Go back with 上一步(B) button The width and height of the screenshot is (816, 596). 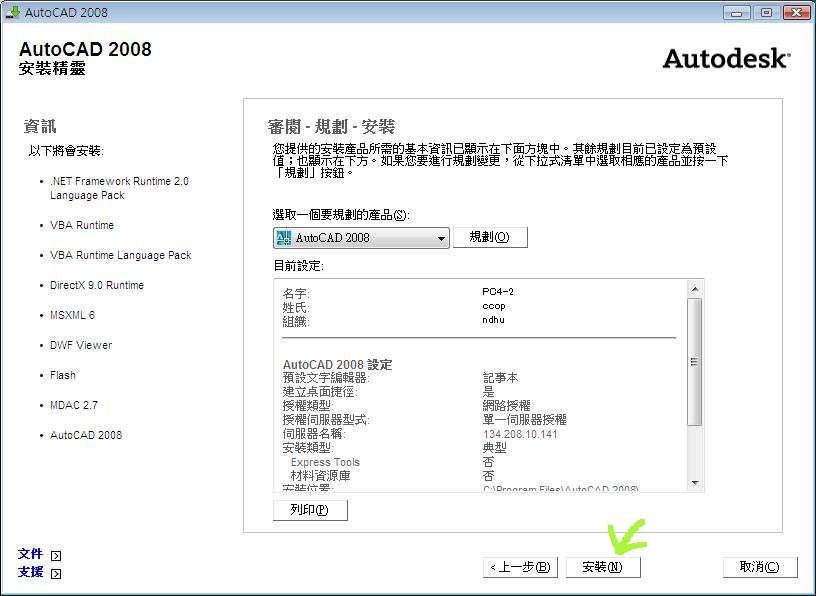pyautogui.click(x=520, y=567)
